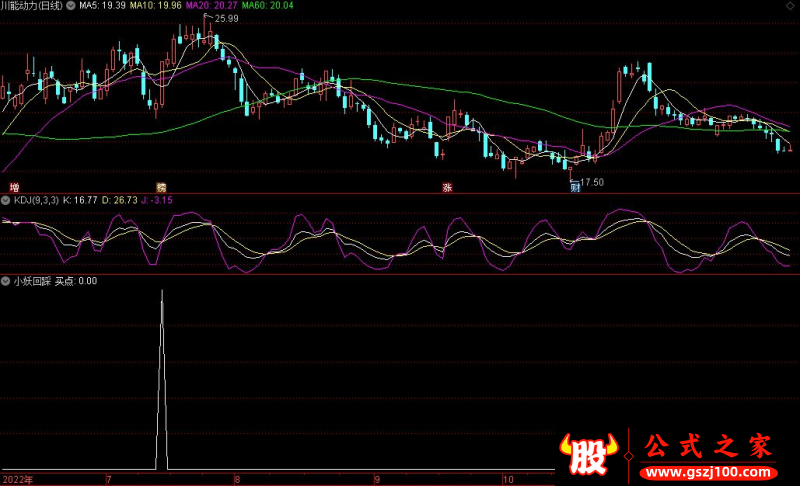
Task: Open the 小妖回踩 indicator dropdown arrow
Action: pos(7,281)
